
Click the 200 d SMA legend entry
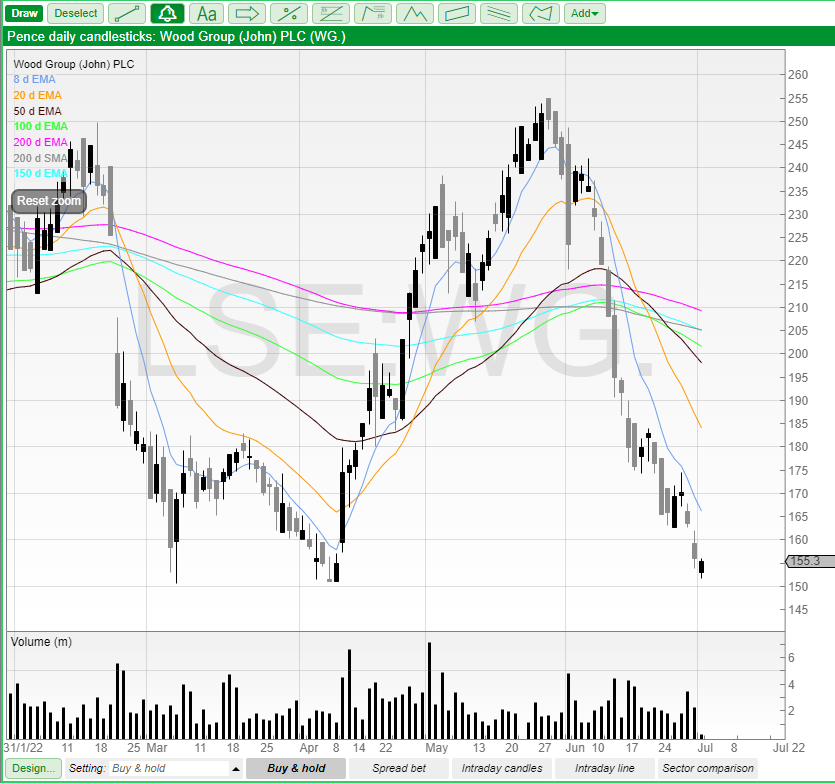40,158
